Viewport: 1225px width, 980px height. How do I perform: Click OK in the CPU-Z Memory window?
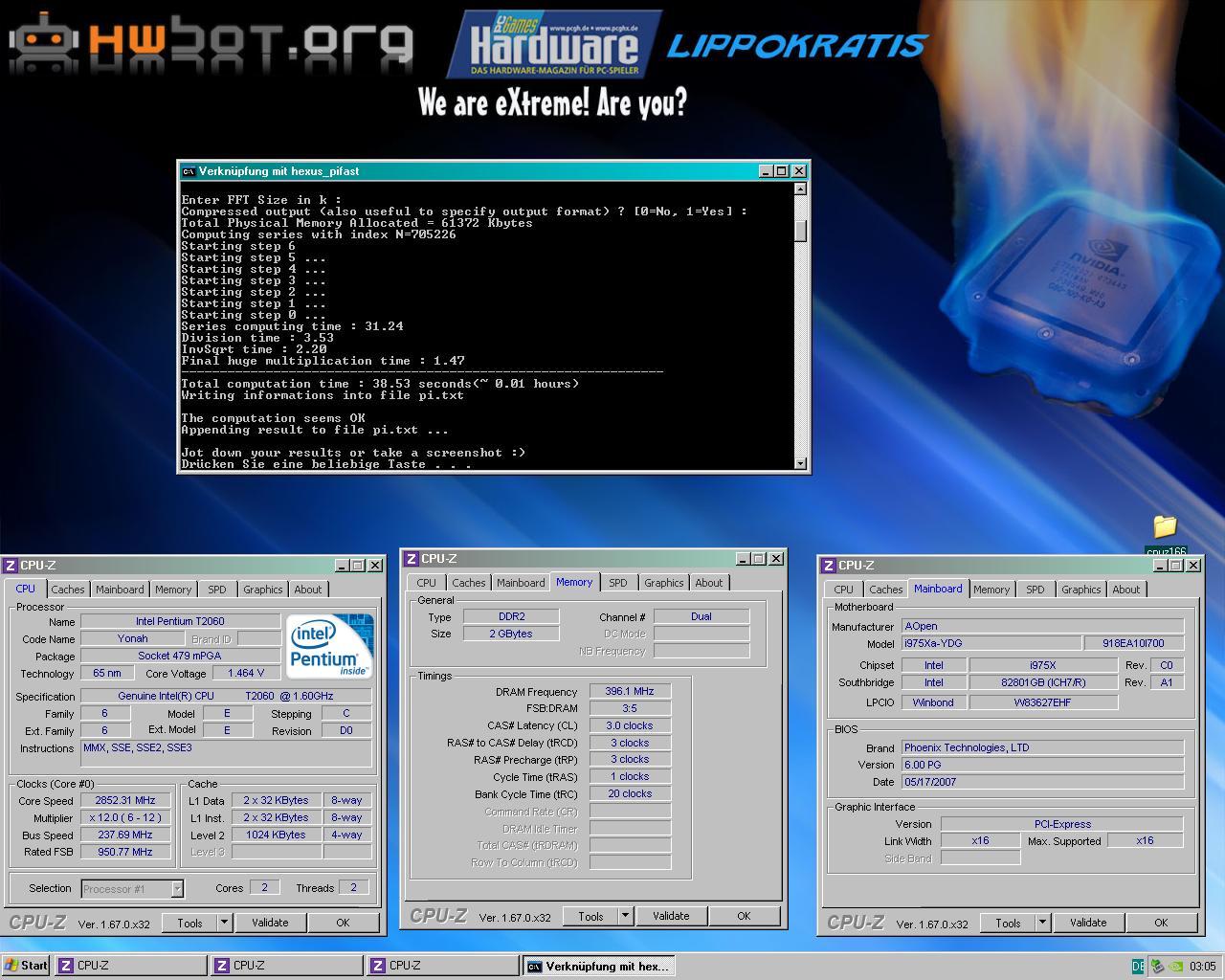tap(744, 916)
